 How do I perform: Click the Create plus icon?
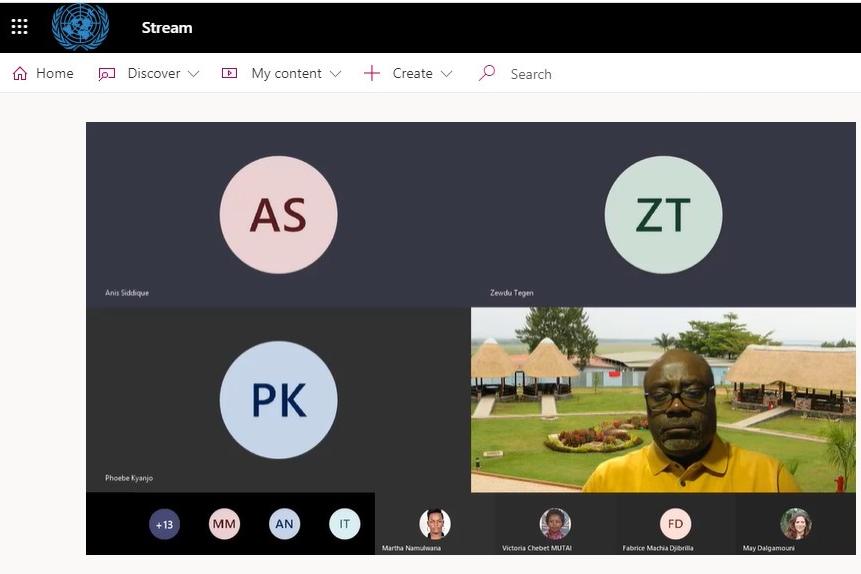pyautogui.click(x=372, y=73)
